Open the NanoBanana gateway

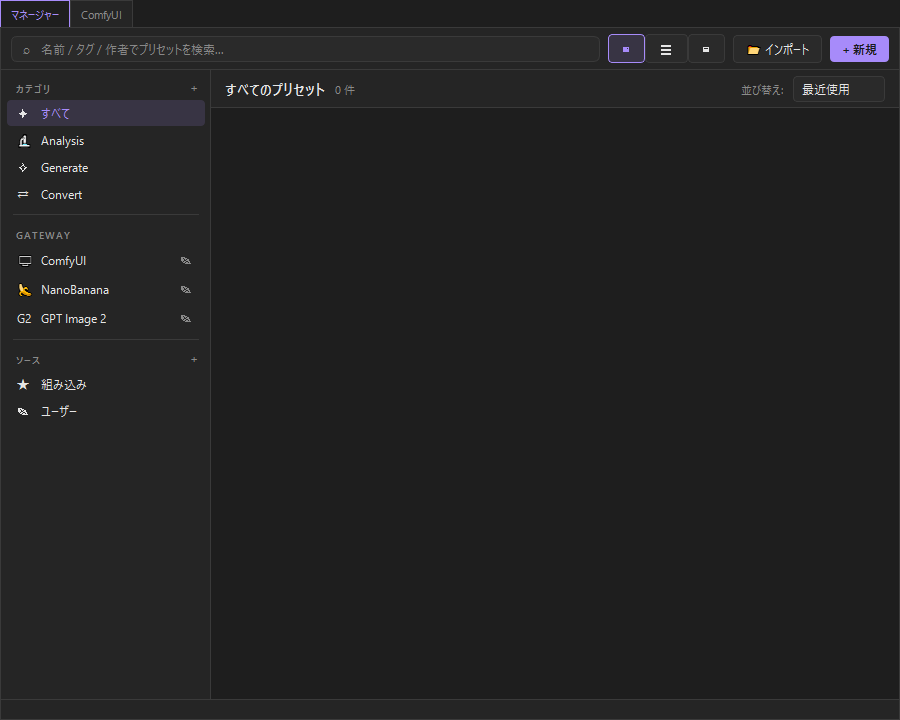tap(106, 290)
